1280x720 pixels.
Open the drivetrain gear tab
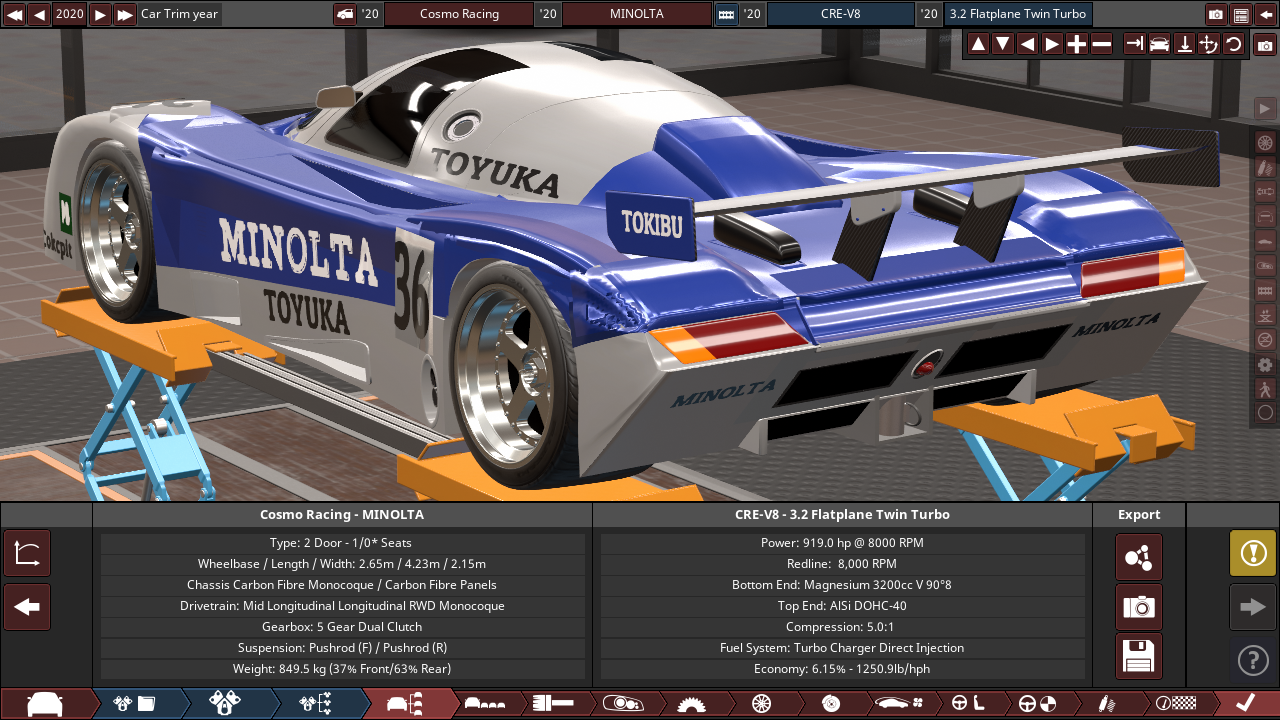point(691,704)
